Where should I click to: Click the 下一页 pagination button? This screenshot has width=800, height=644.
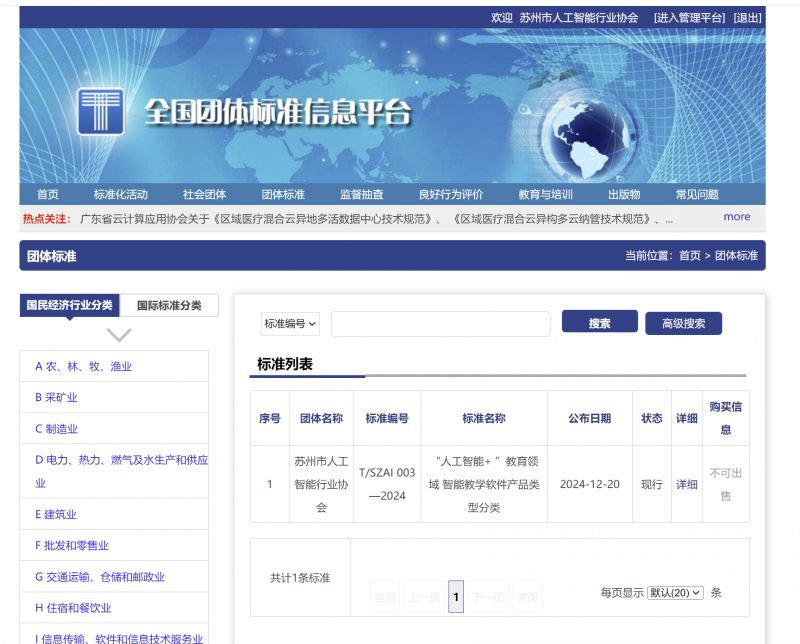click(488, 597)
